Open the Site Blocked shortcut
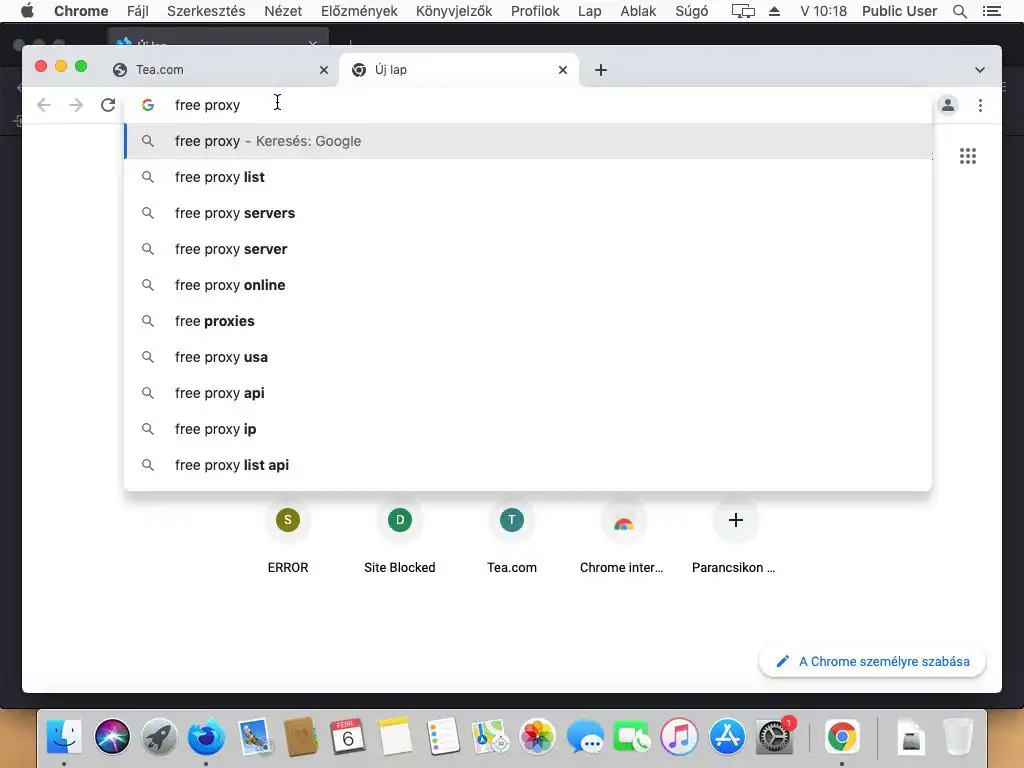The width and height of the screenshot is (1024, 768). [400, 536]
